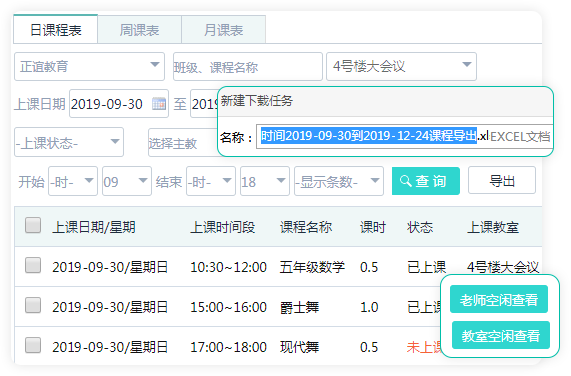Switch to the 月课表 tab
This screenshot has height=376, width=571.
(224, 30)
